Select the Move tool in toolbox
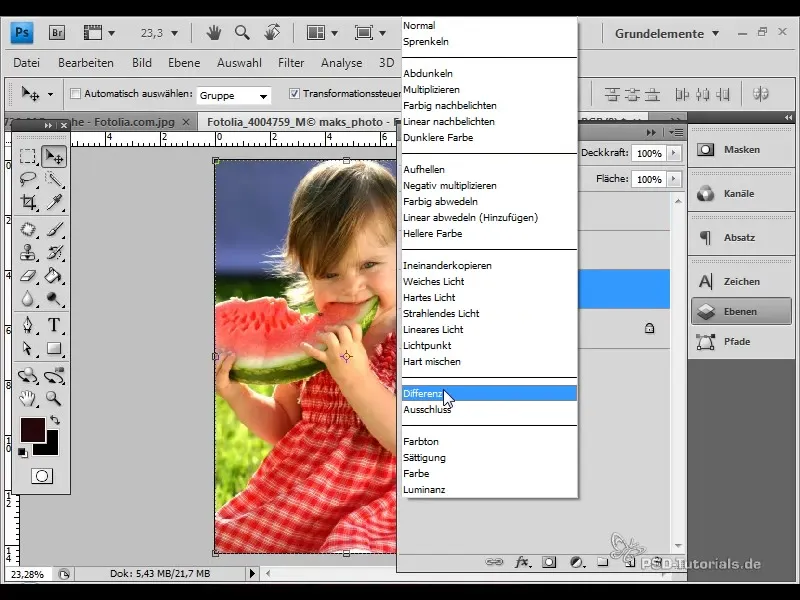The width and height of the screenshot is (800, 600). point(54,156)
